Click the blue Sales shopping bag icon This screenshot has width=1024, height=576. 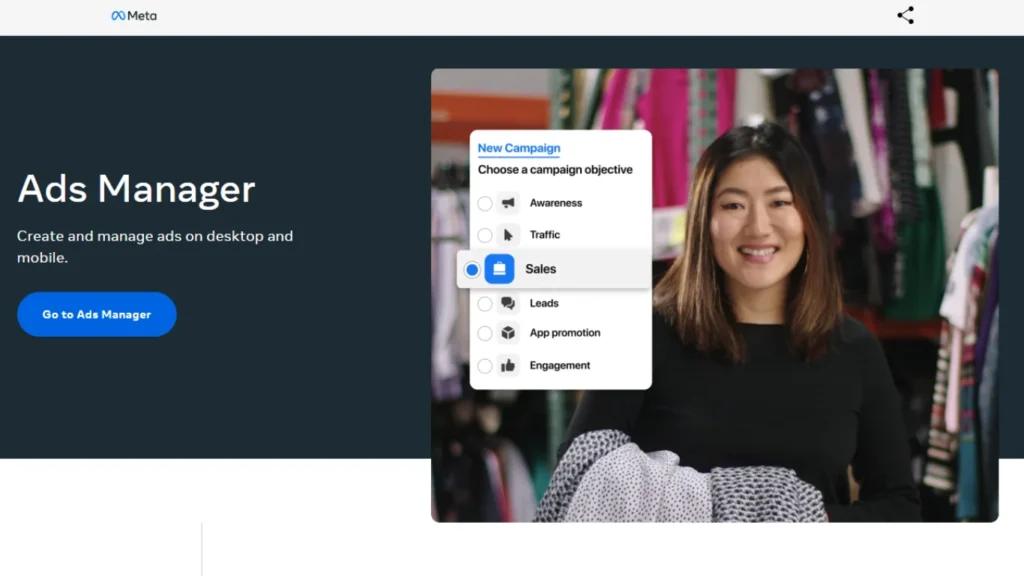[499, 269]
